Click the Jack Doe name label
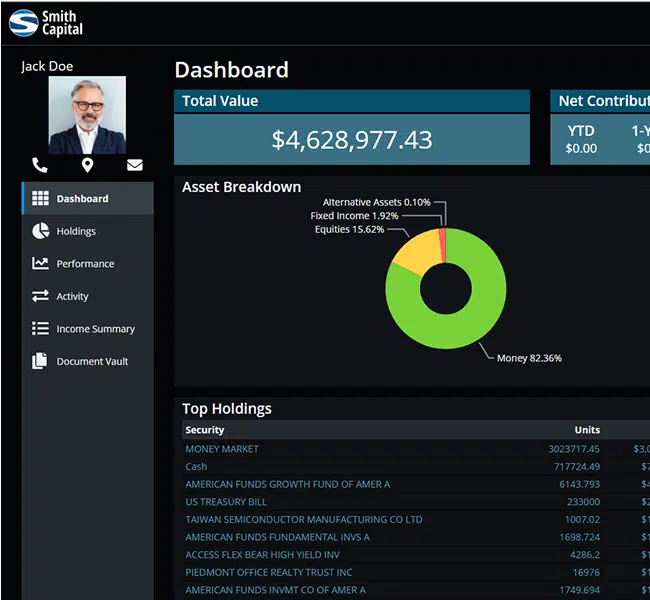 pyautogui.click(x=47, y=66)
